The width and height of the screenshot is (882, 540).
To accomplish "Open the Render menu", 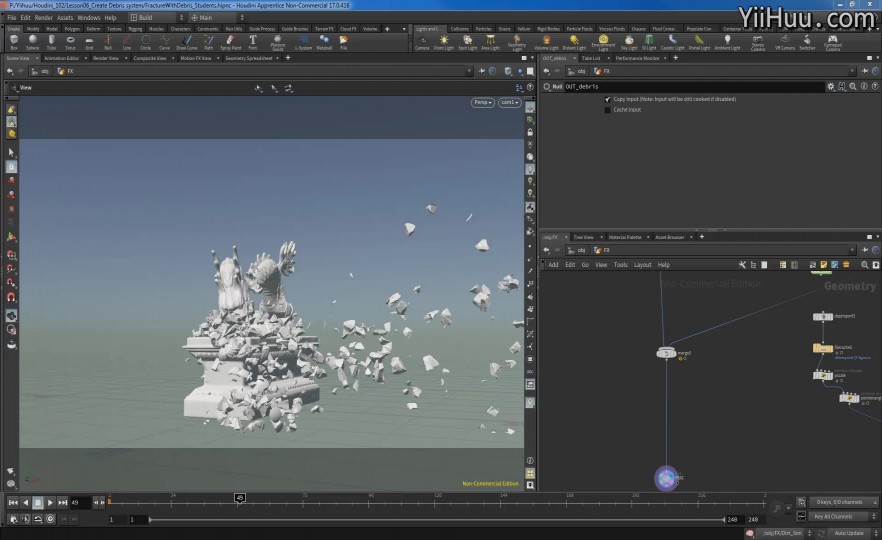I will pyautogui.click(x=43, y=17).
